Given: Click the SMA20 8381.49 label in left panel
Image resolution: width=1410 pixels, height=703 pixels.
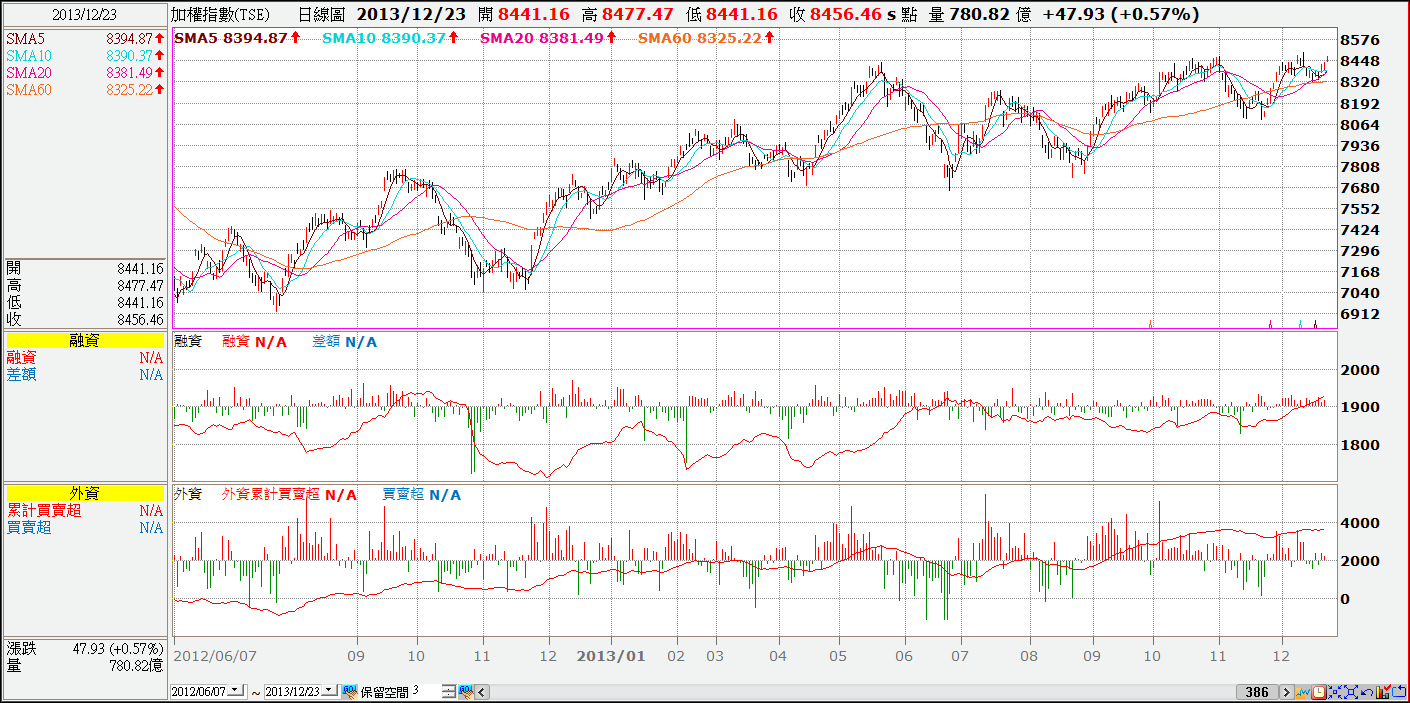Looking at the screenshot, I should tap(85, 73).
